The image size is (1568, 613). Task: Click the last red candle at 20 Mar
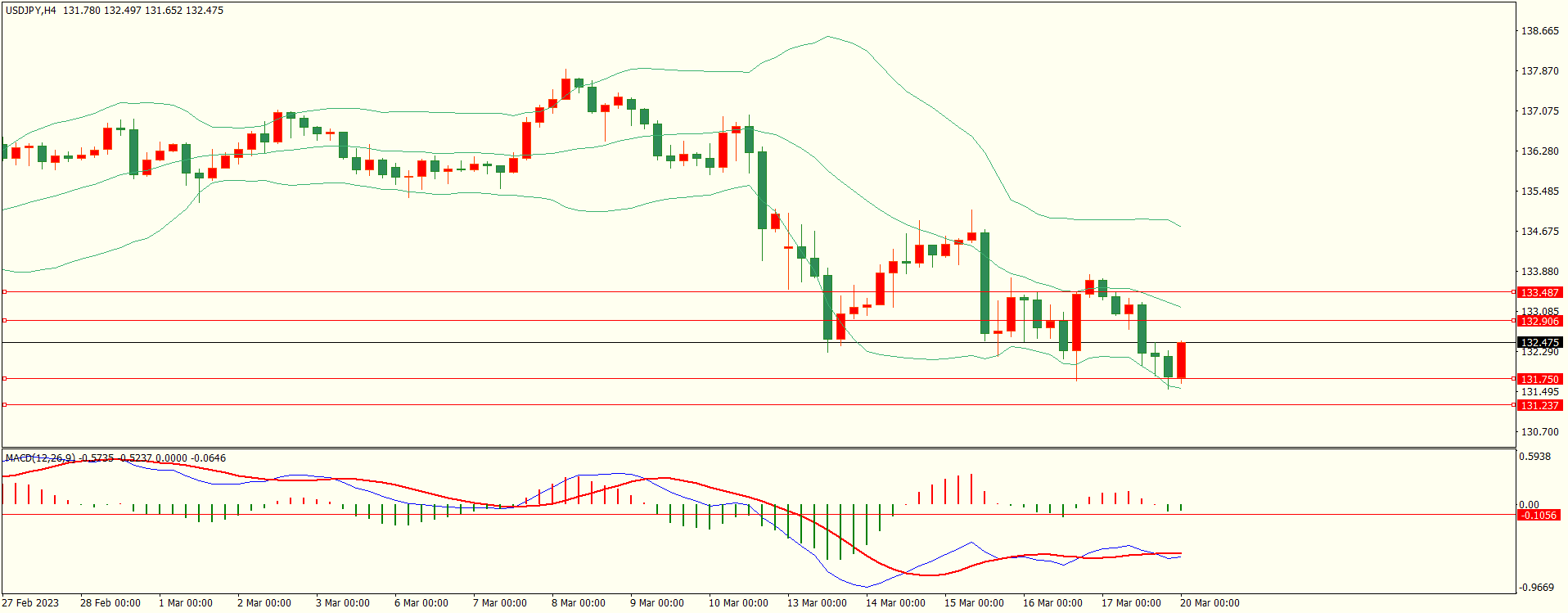[1181, 361]
